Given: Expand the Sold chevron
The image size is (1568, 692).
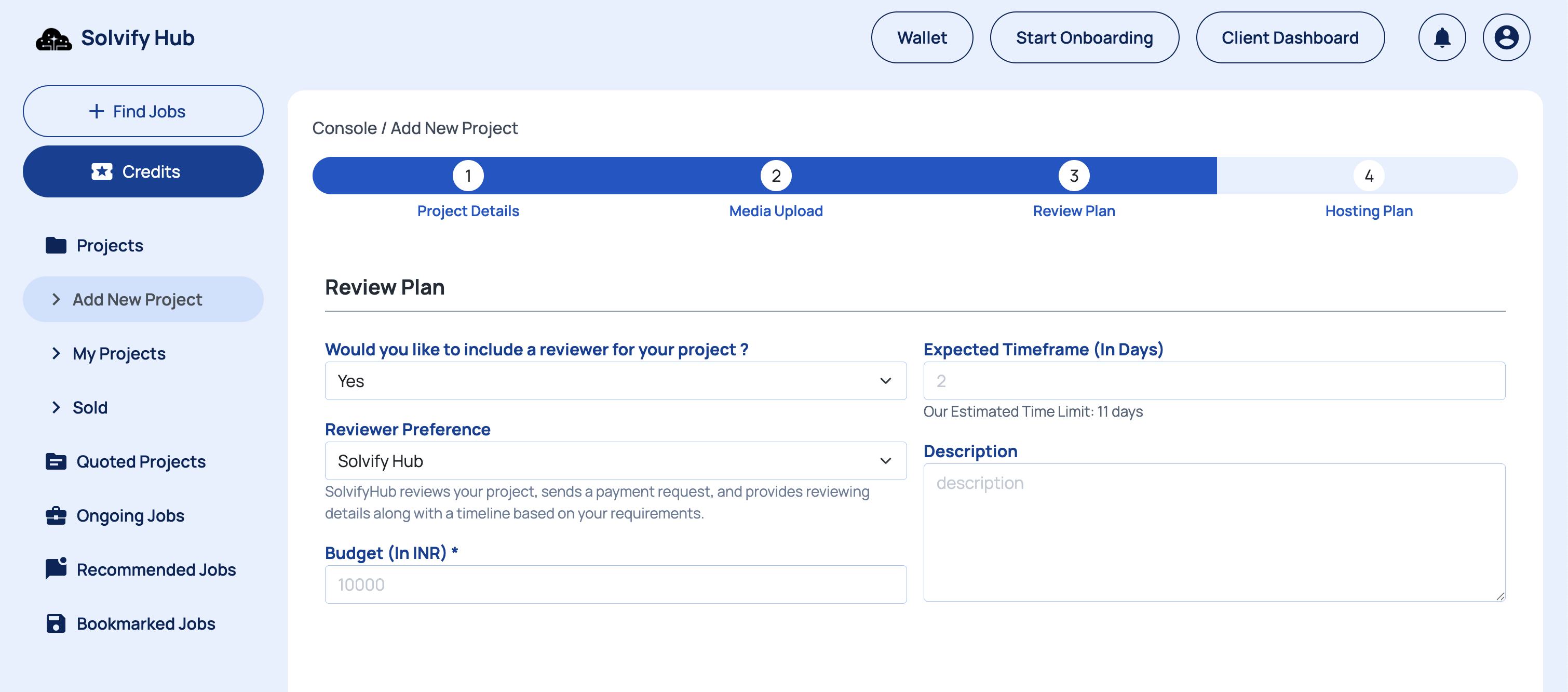Looking at the screenshot, I should pyautogui.click(x=56, y=407).
